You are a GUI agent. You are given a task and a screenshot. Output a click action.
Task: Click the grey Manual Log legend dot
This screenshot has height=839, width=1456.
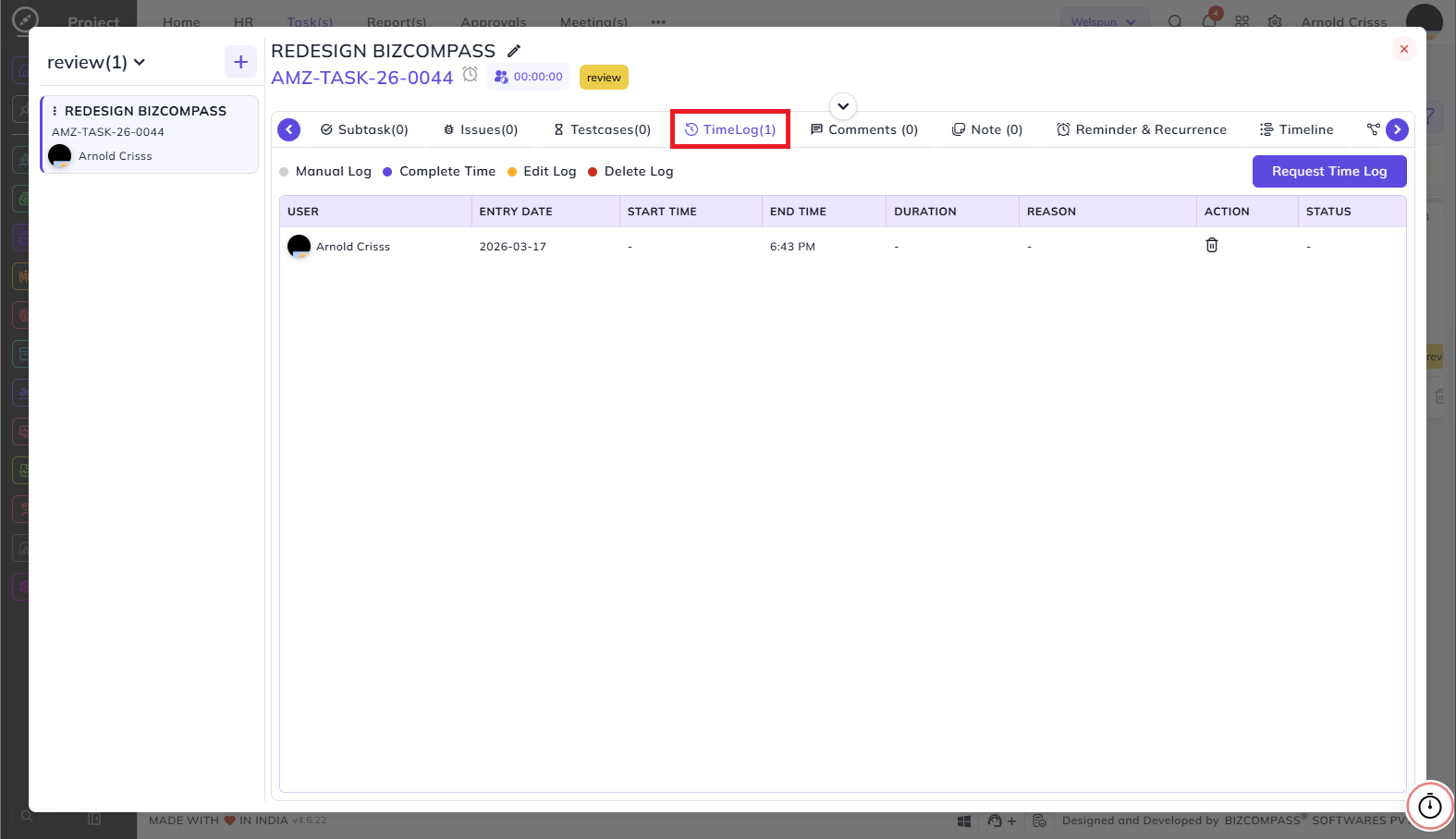(x=284, y=172)
